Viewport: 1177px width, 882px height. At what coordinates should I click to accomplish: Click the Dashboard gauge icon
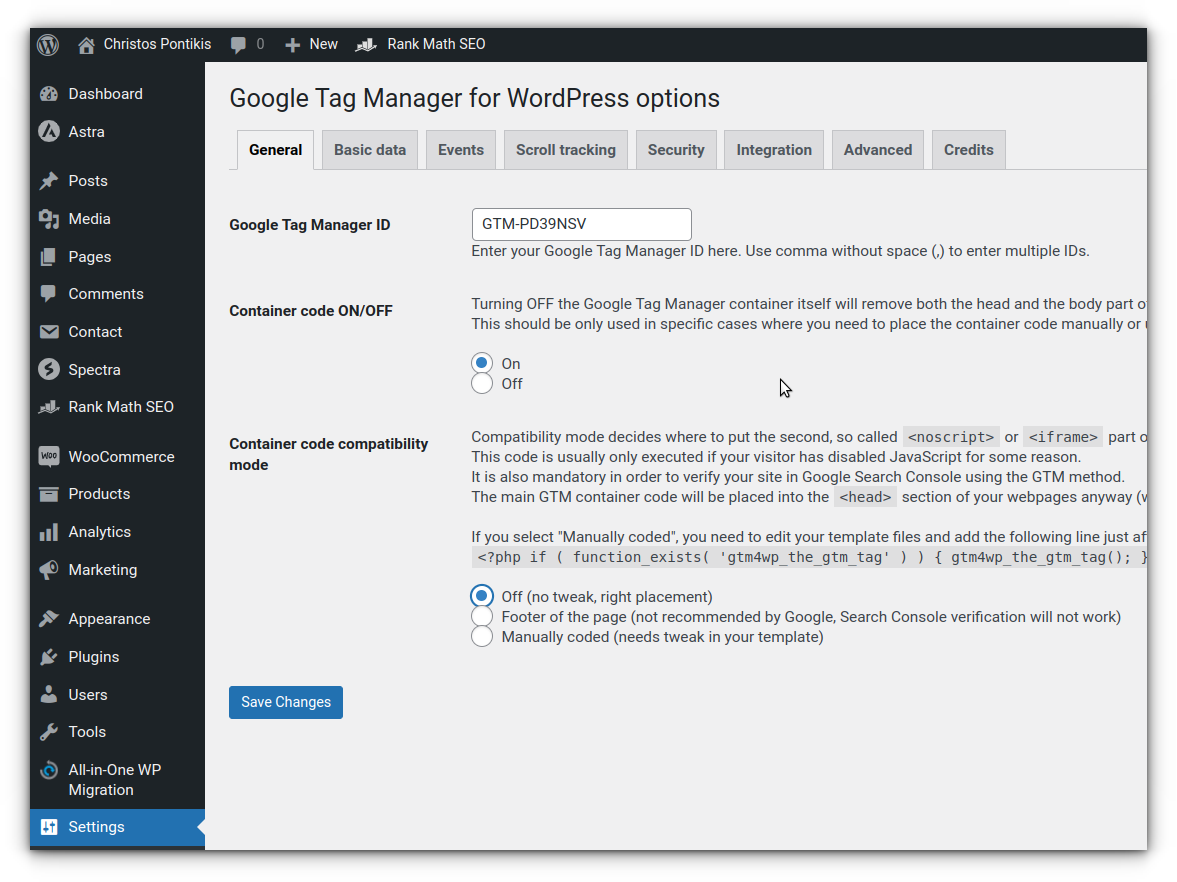tap(49, 94)
